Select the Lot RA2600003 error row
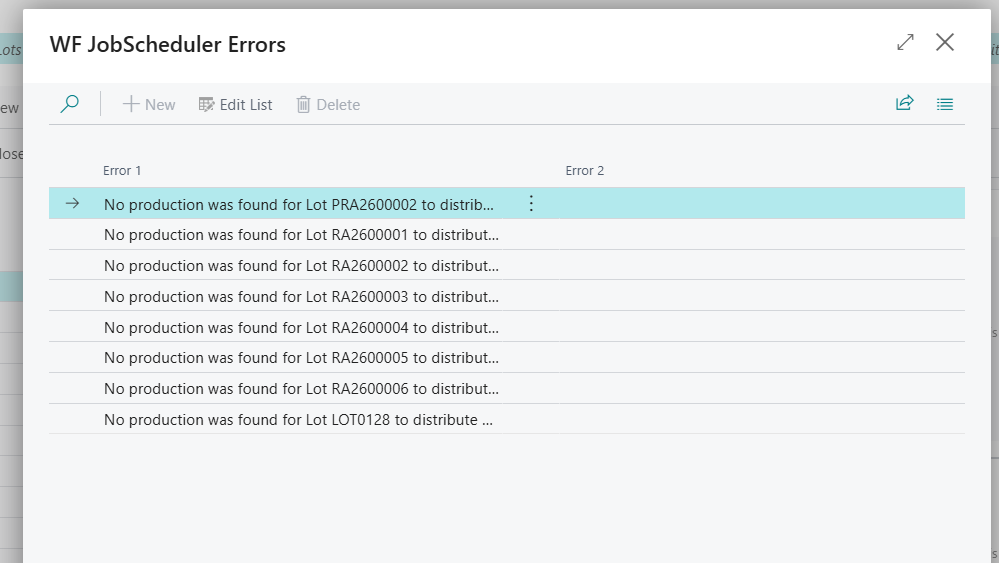Viewport: 999px width, 563px height. 300,297
